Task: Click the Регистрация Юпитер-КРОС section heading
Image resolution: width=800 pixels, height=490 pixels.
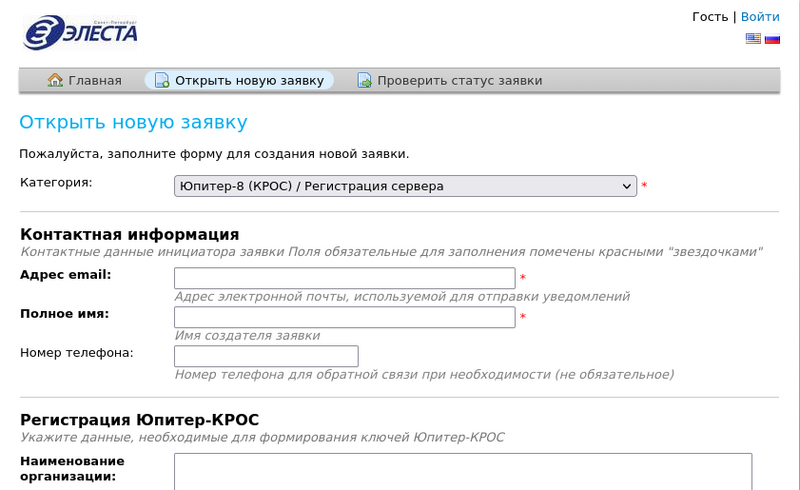Action: pos(139,420)
